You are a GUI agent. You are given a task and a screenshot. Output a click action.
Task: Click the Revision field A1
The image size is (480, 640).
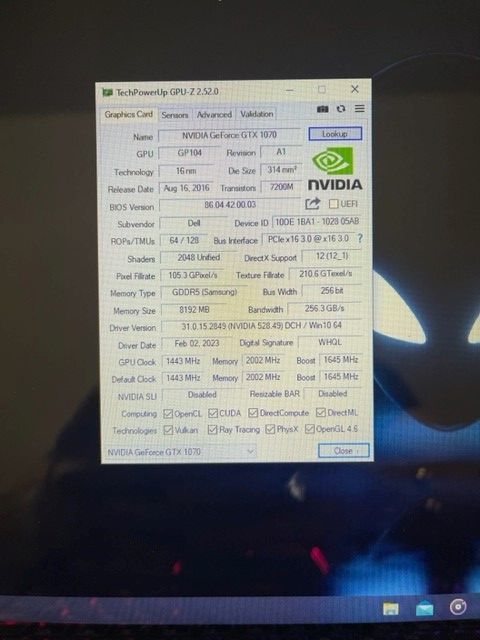281,152
